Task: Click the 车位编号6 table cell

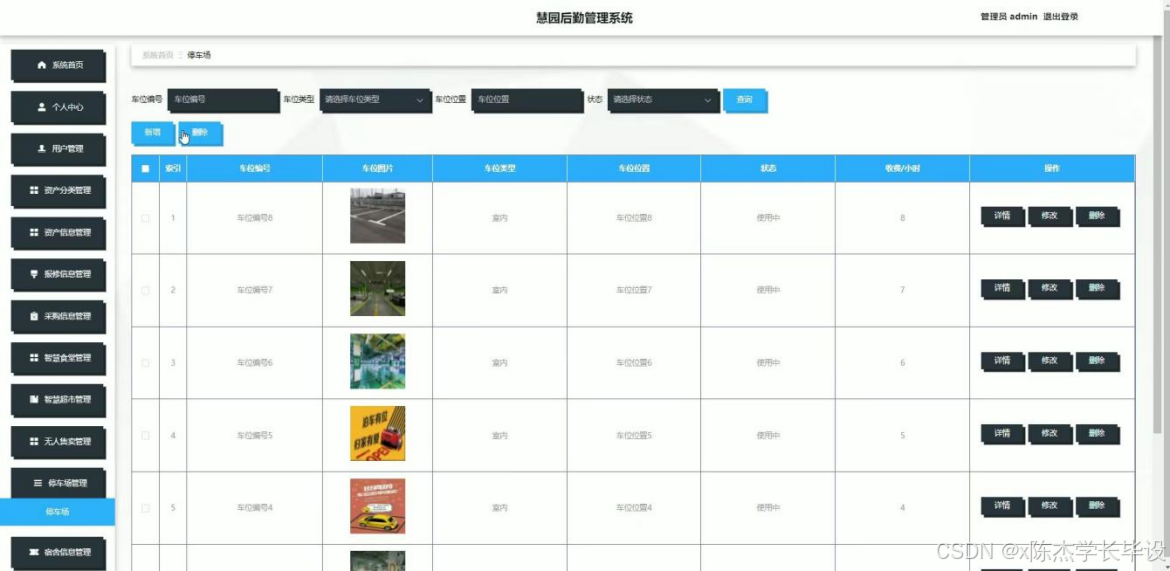Action: (254, 363)
